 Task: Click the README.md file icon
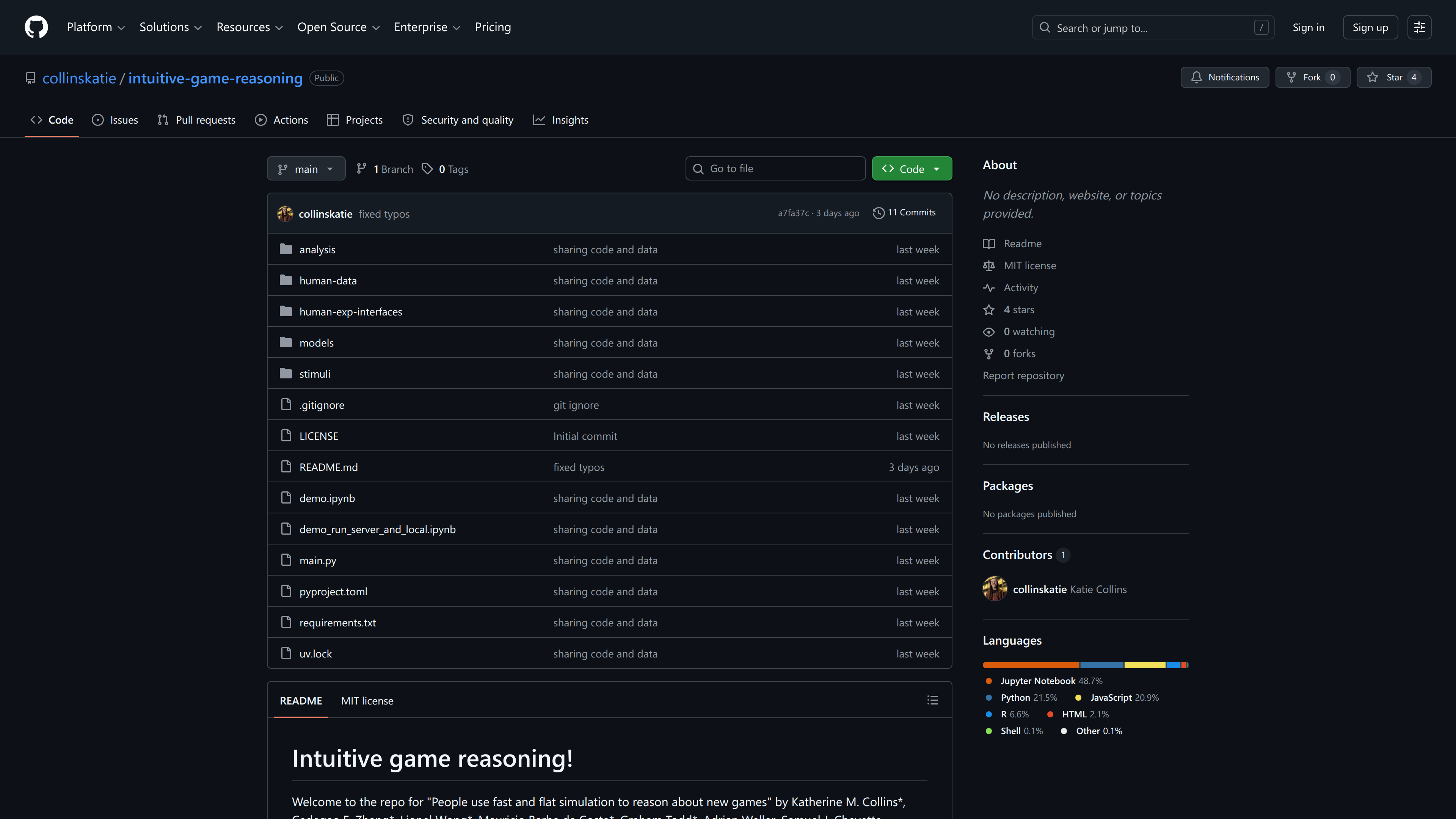click(x=286, y=467)
